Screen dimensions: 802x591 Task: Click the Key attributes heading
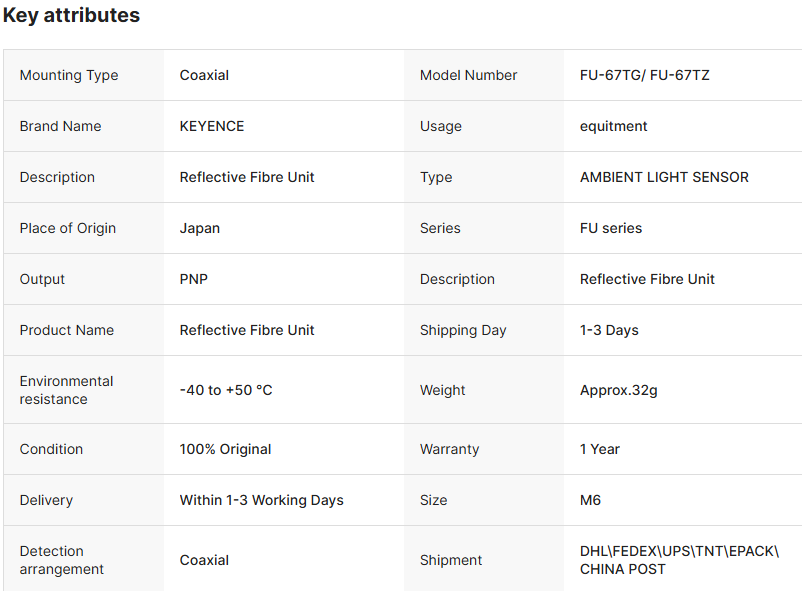pyautogui.click(x=71, y=16)
